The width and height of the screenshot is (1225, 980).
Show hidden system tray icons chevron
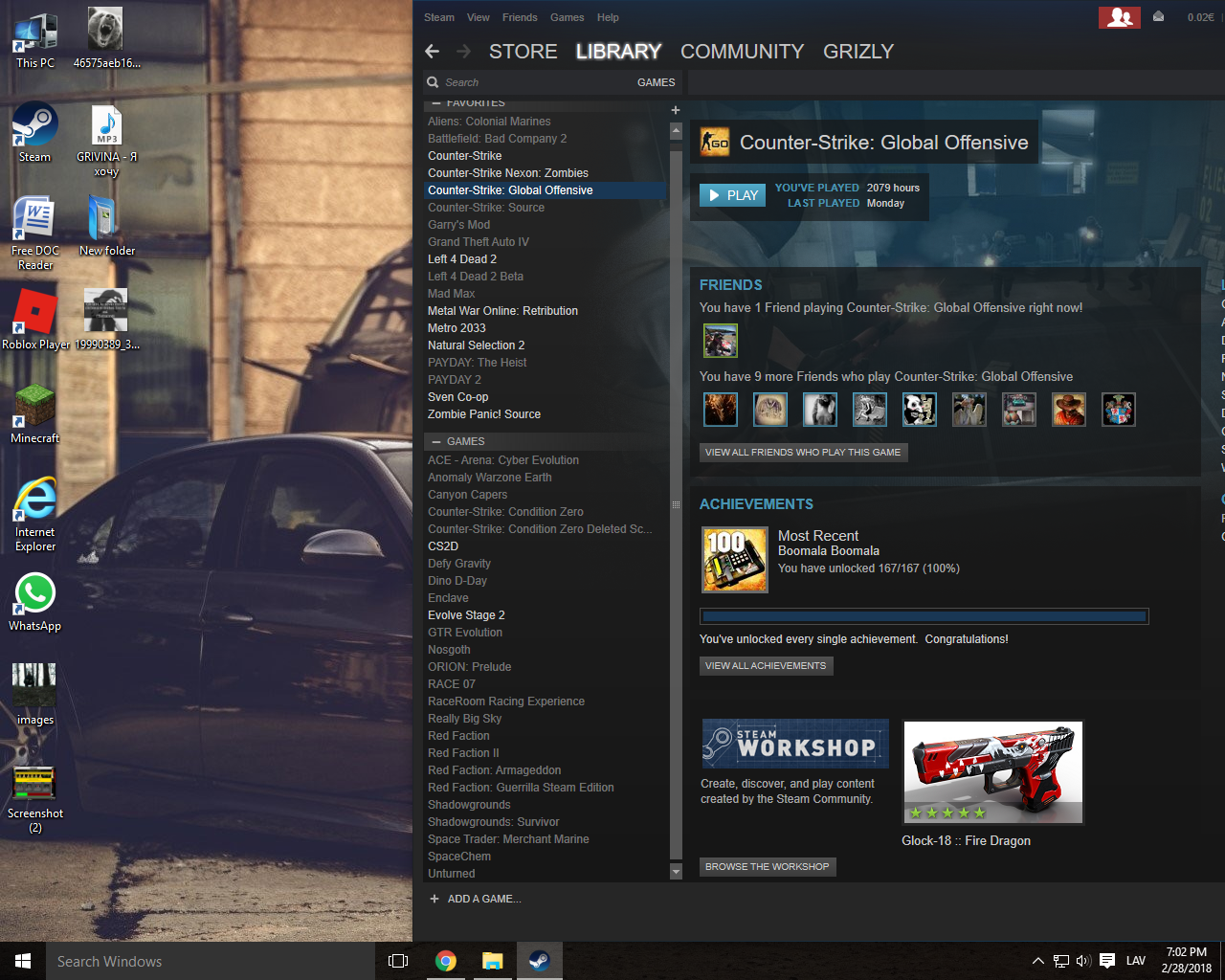tap(1037, 961)
